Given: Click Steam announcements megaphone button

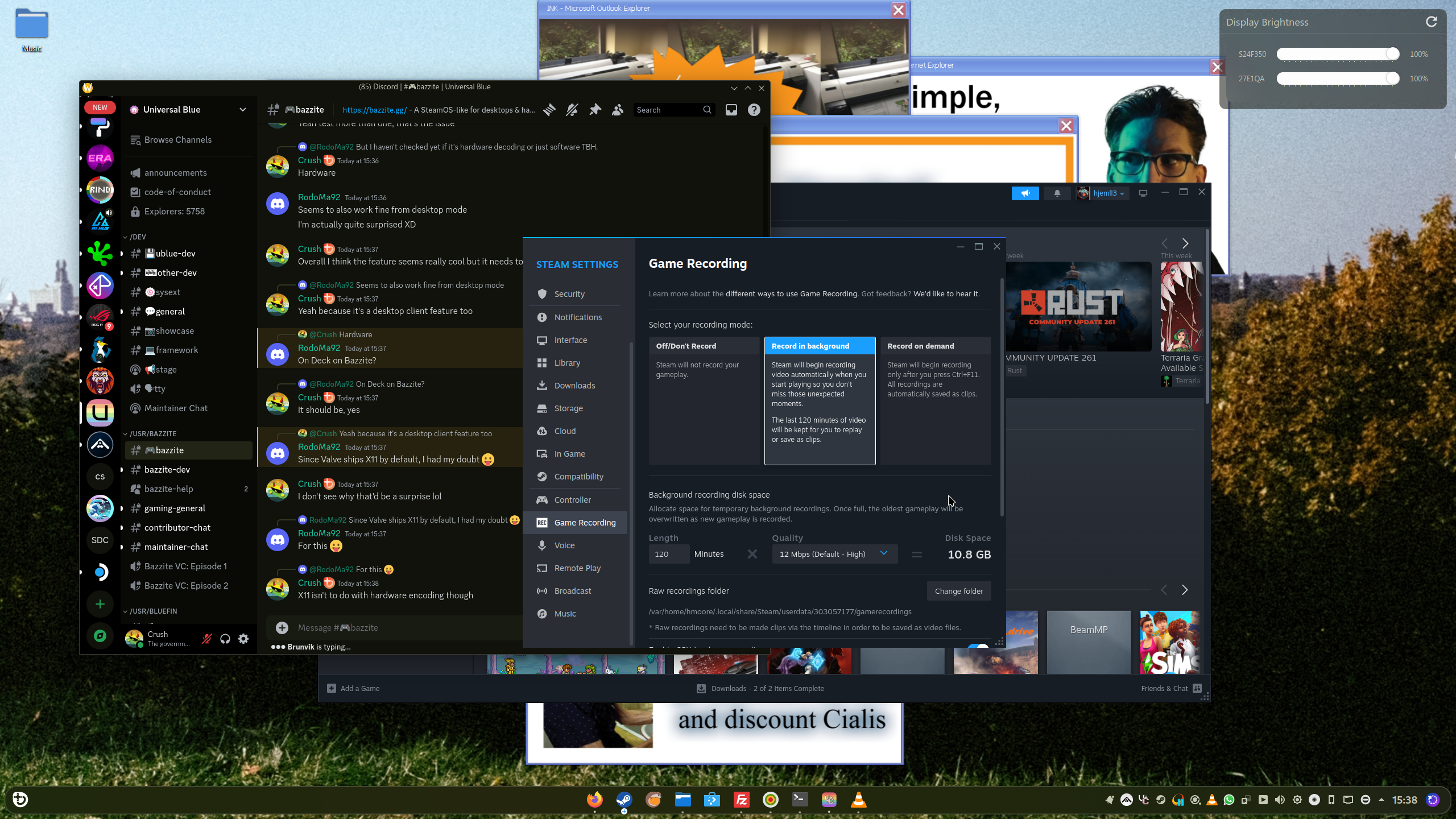Looking at the screenshot, I should [x=1025, y=193].
